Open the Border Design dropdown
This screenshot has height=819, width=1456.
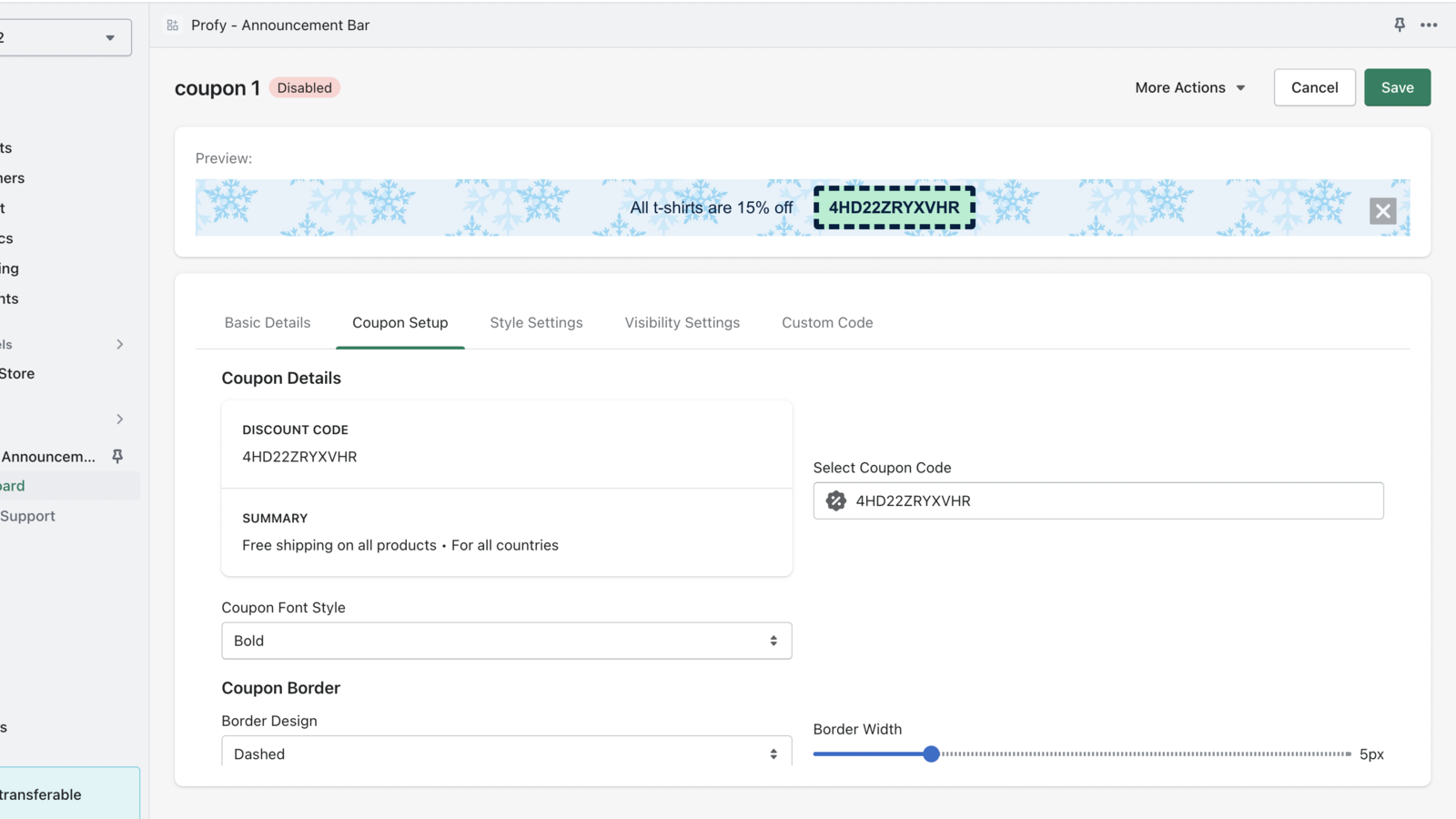(x=506, y=752)
